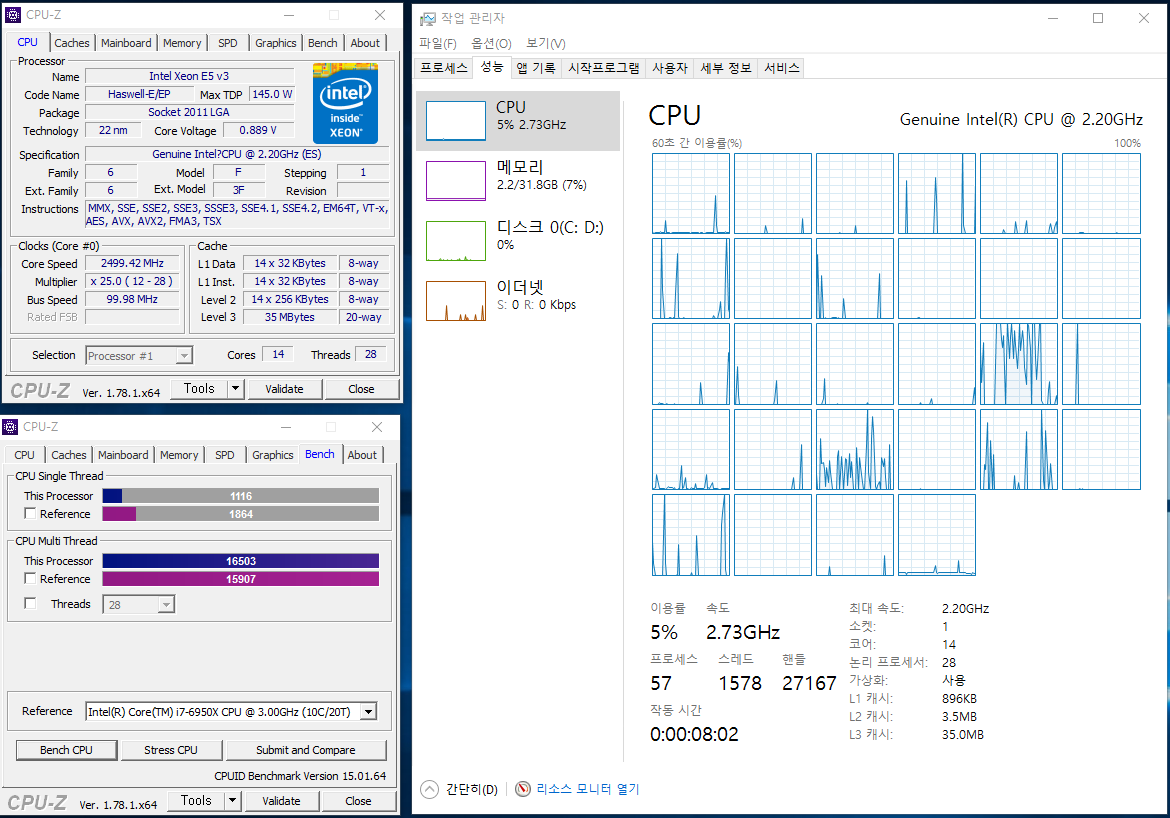Switch to 프로세스 tab in Task Manager

point(443,68)
